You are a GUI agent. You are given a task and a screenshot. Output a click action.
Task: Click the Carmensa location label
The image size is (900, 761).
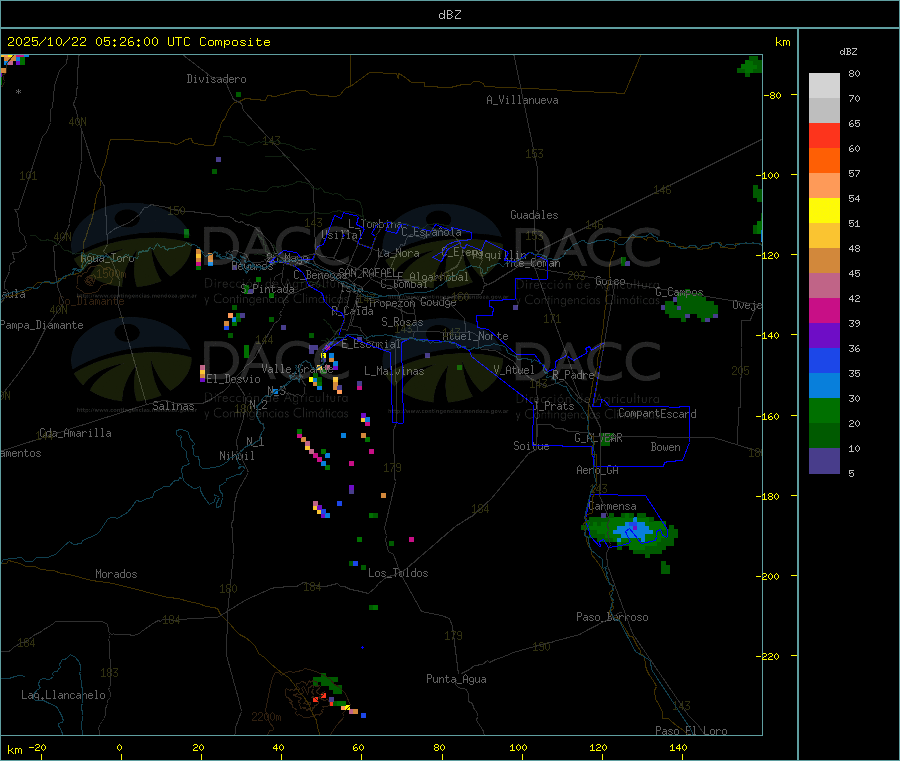(612, 506)
